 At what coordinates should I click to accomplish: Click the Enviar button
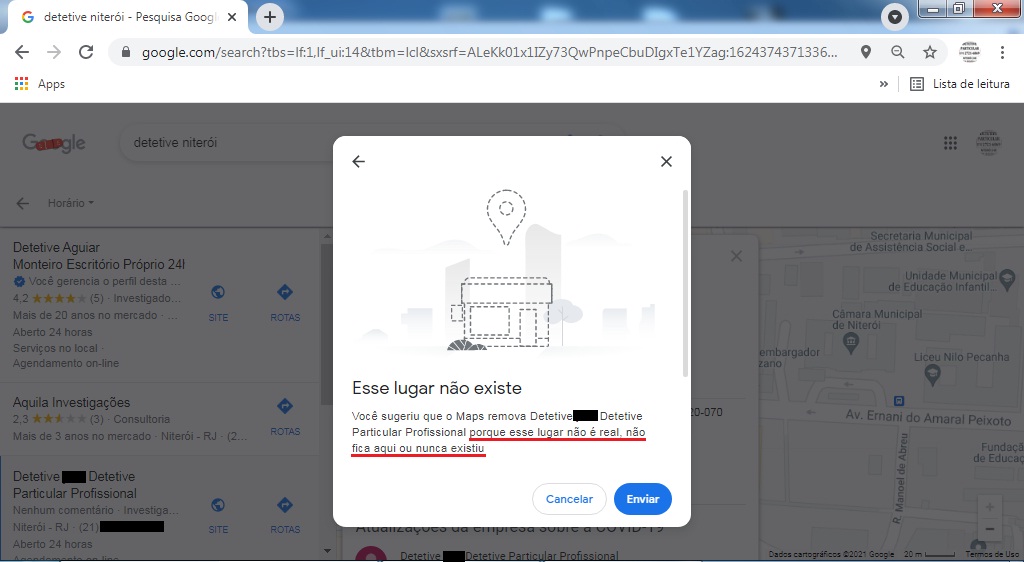coord(643,499)
